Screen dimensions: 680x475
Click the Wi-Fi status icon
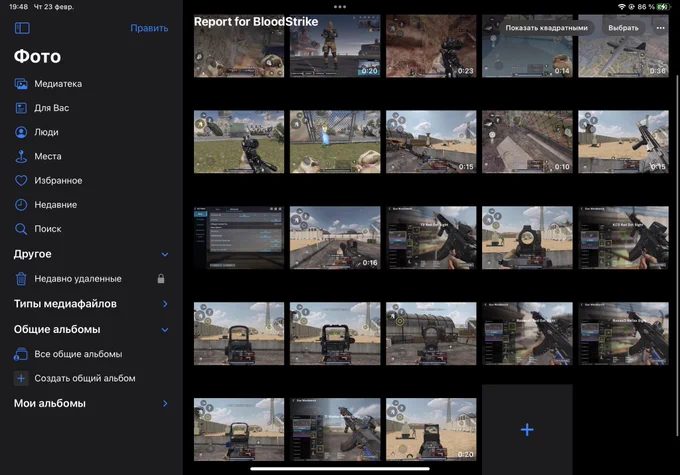coord(621,7)
